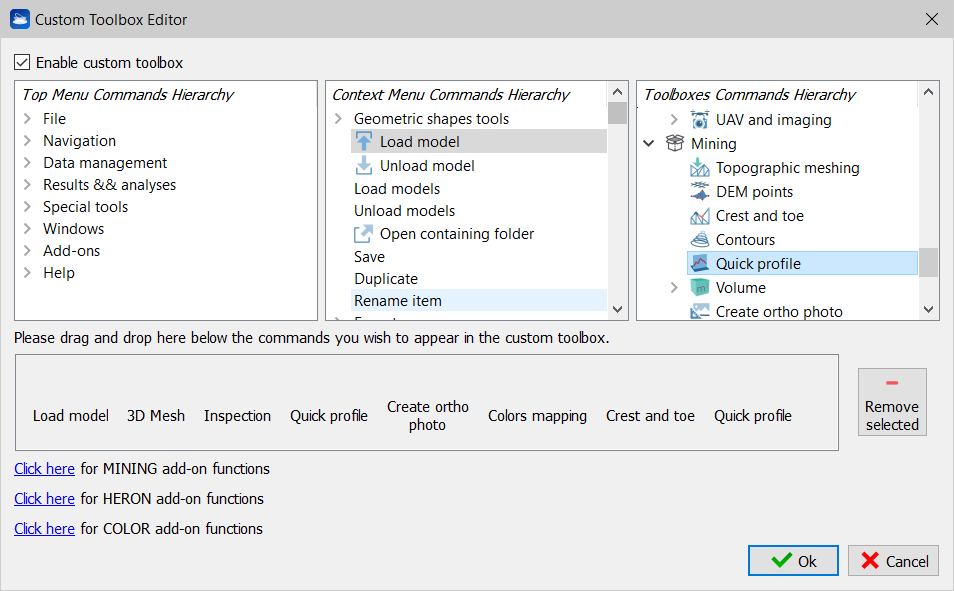Viewport: 954px width, 591px height.
Task: Select Data management in top menu hierarchy
Action: click(105, 163)
